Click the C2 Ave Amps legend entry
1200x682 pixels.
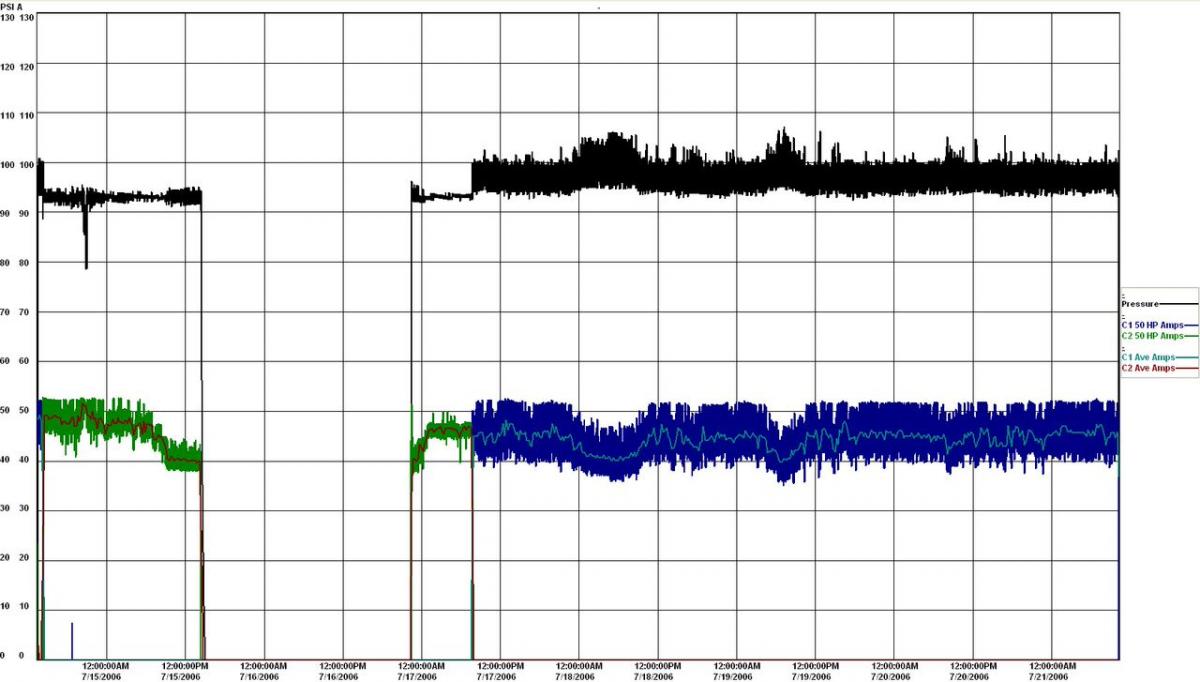(1159, 369)
